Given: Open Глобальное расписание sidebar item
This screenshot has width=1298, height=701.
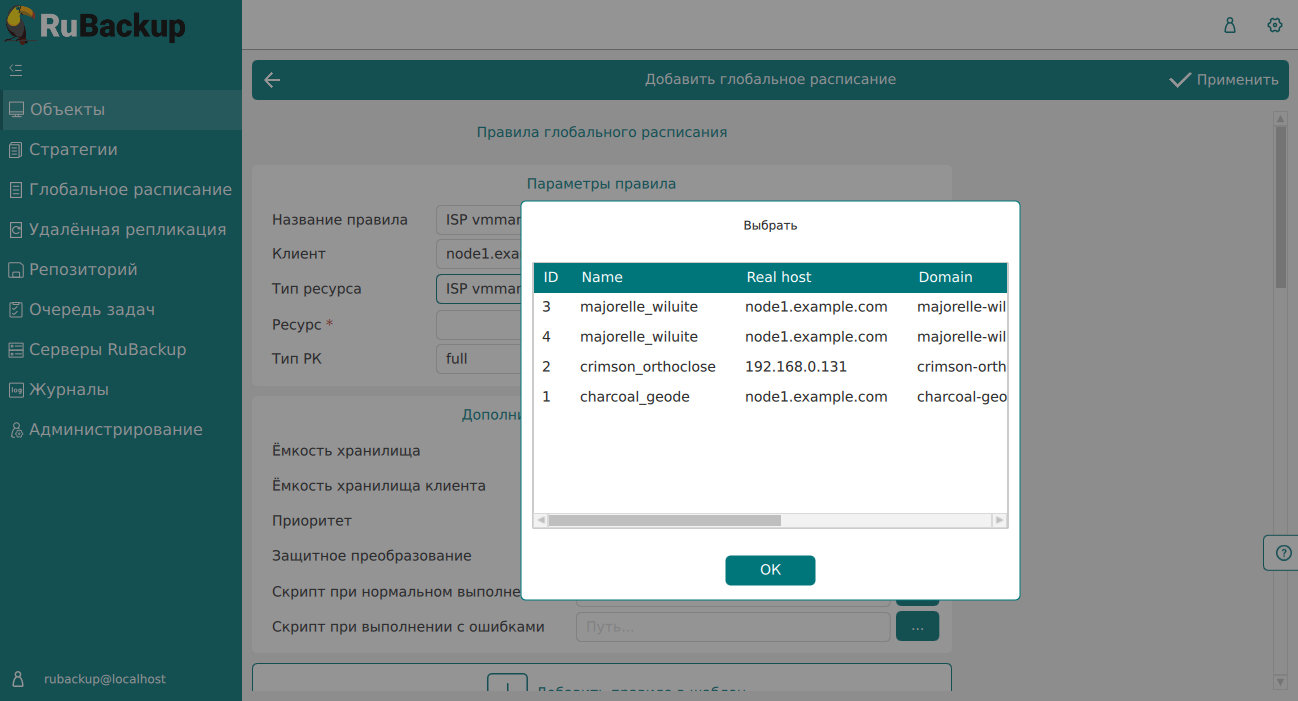Looking at the screenshot, I should tap(130, 190).
